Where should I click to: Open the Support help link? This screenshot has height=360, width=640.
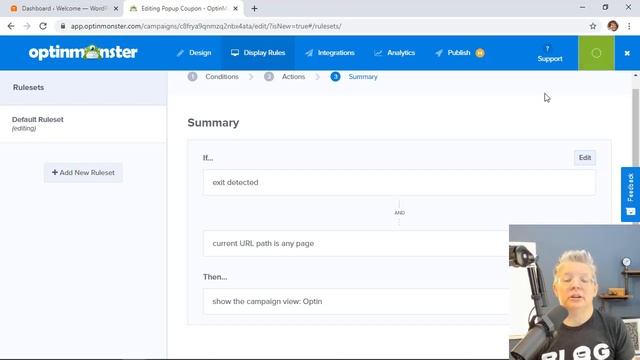[x=549, y=53]
